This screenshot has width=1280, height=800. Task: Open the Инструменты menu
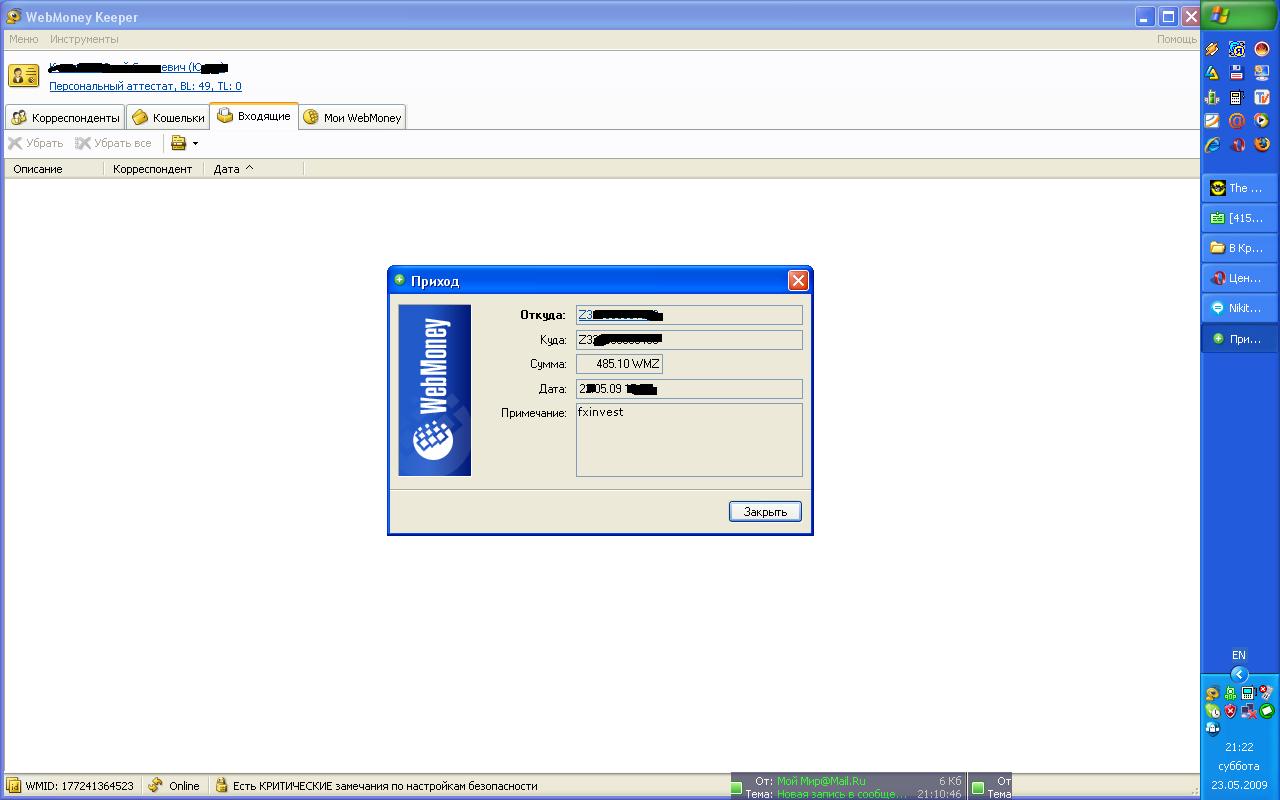pyautogui.click(x=84, y=39)
